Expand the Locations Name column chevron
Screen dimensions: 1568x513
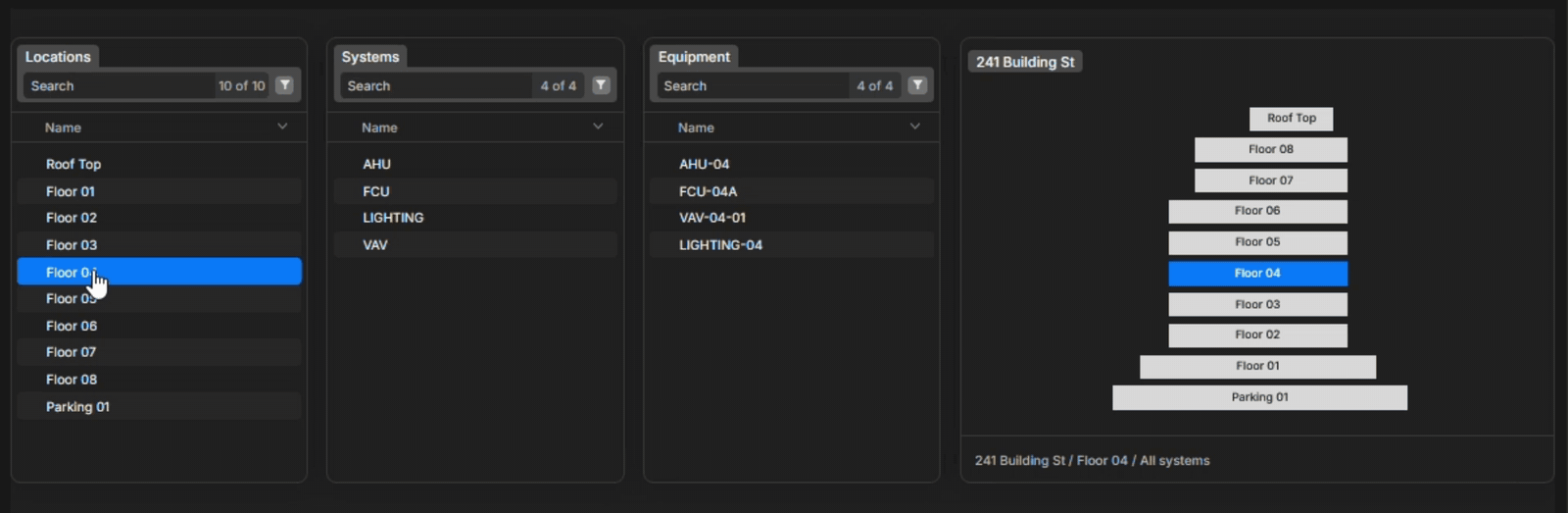(x=282, y=127)
